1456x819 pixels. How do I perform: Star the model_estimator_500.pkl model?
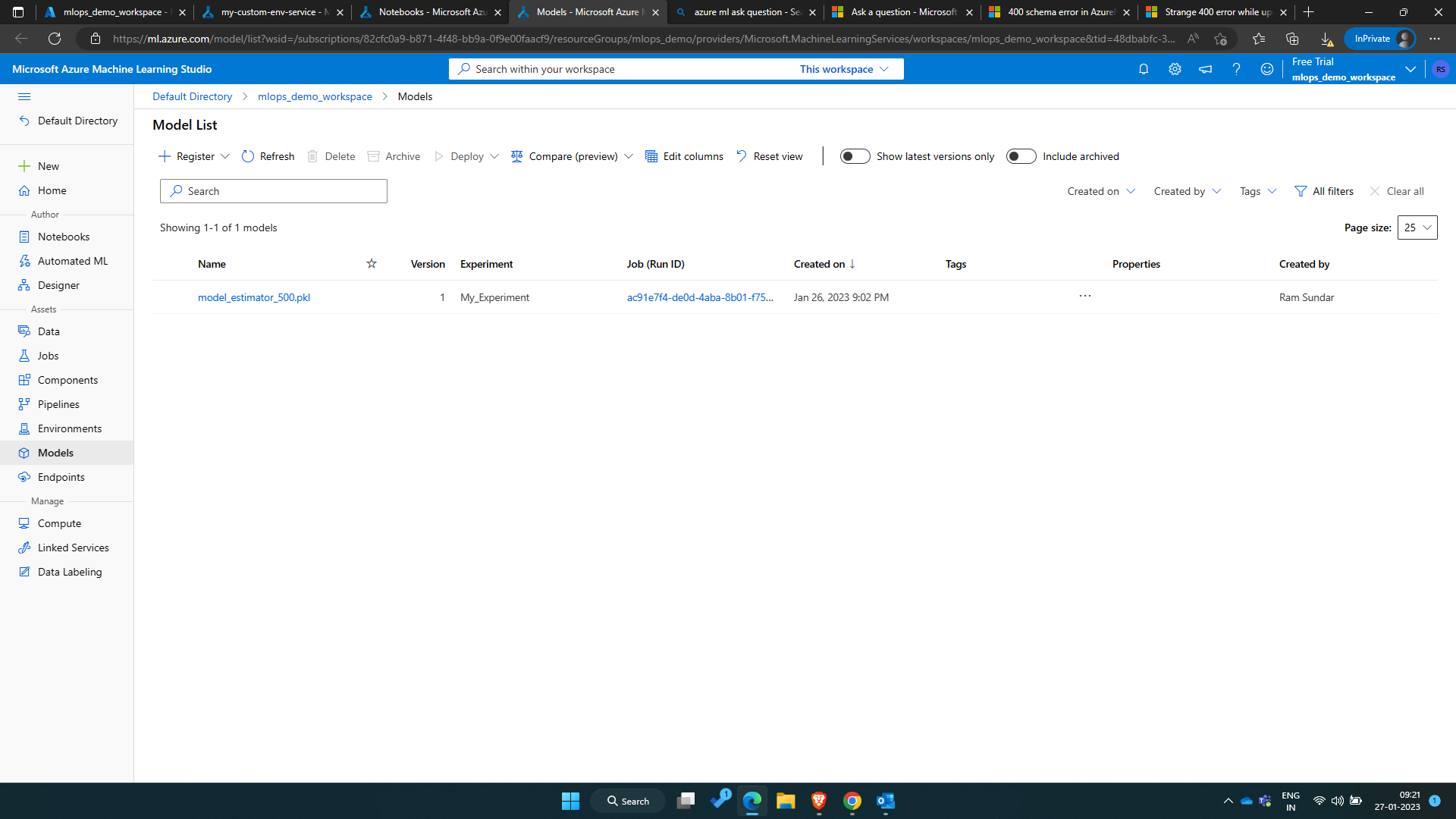372,297
